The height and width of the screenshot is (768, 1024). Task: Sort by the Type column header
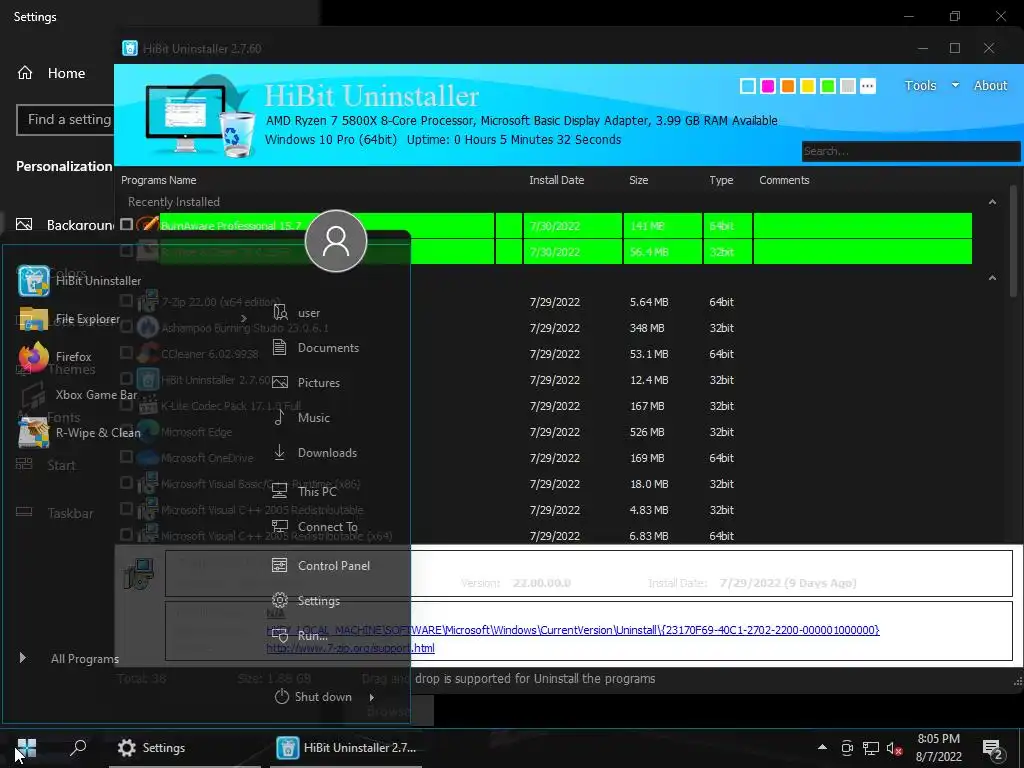tap(721, 180)
